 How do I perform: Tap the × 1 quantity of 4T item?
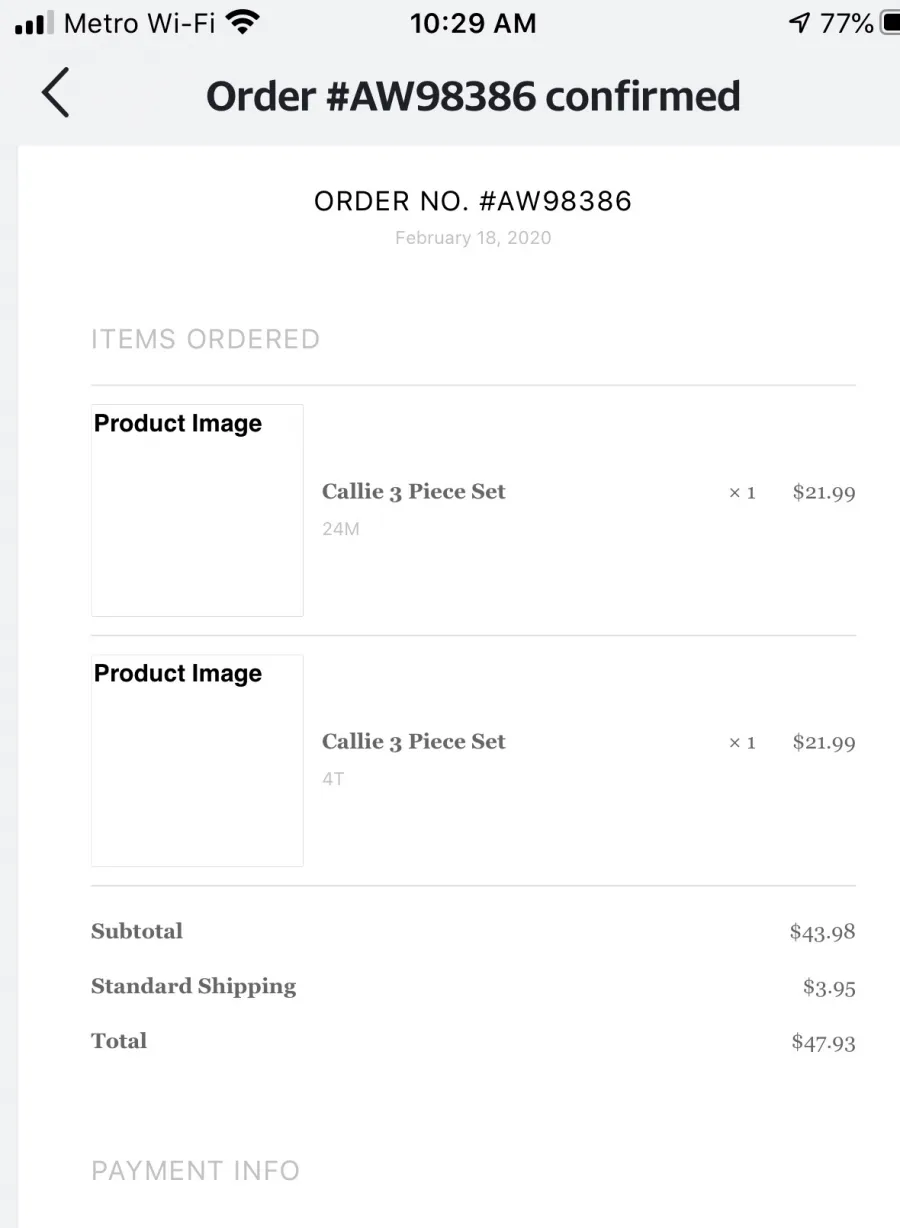coord(742,742)
